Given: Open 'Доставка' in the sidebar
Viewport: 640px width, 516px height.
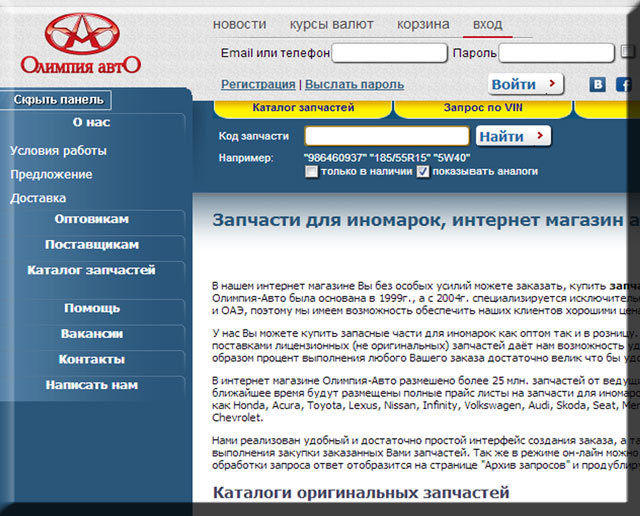Looking at the screenshot, I should [x=38, y=198].
